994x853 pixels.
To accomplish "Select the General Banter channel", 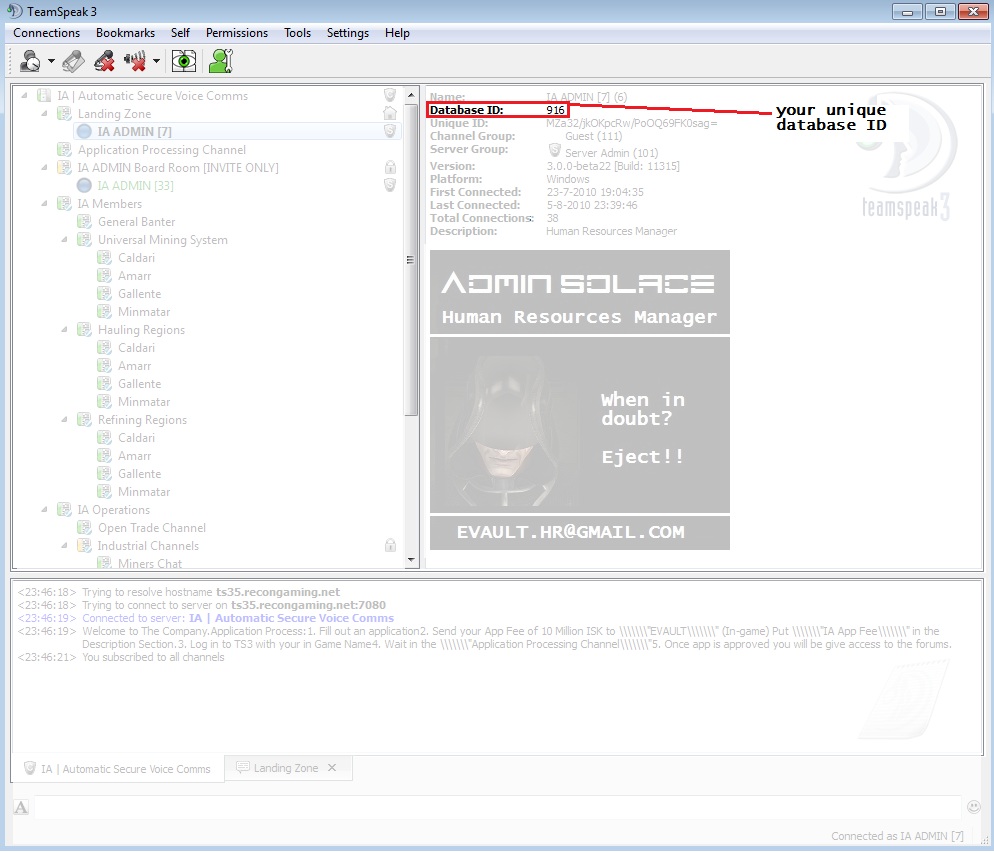I will click(x=136, y=222).
